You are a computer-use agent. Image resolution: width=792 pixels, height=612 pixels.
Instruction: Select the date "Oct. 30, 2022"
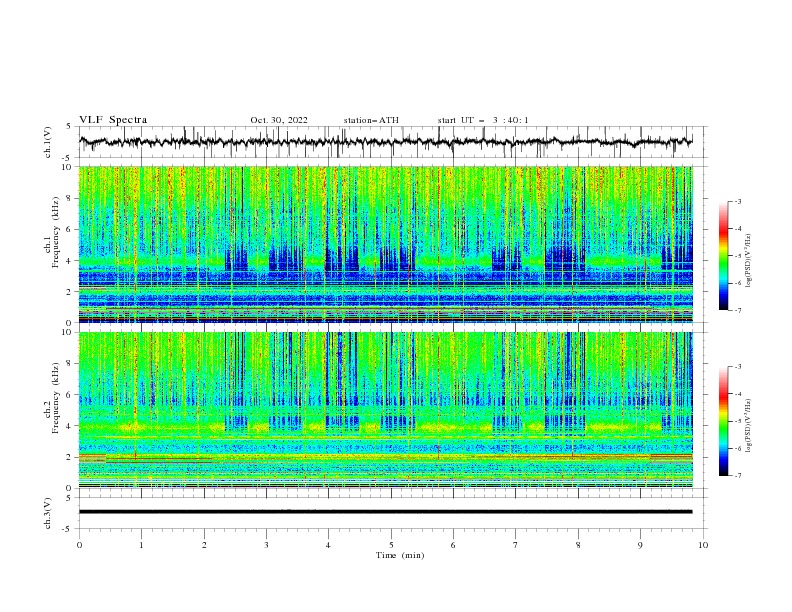click(x=279, y=120)
